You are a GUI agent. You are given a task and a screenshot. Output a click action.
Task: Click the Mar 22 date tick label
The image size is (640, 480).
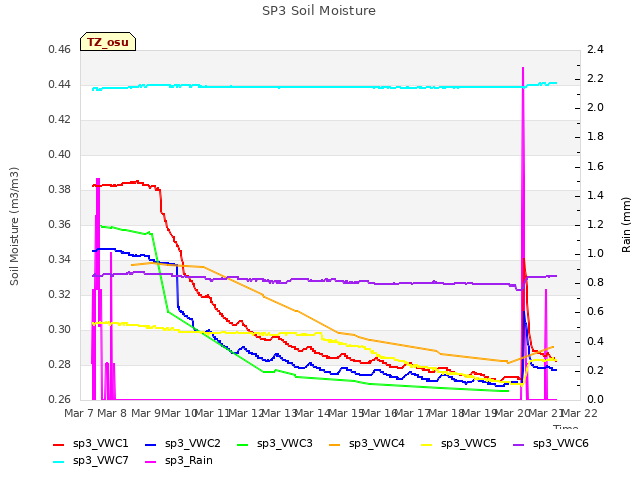point(579,413)
